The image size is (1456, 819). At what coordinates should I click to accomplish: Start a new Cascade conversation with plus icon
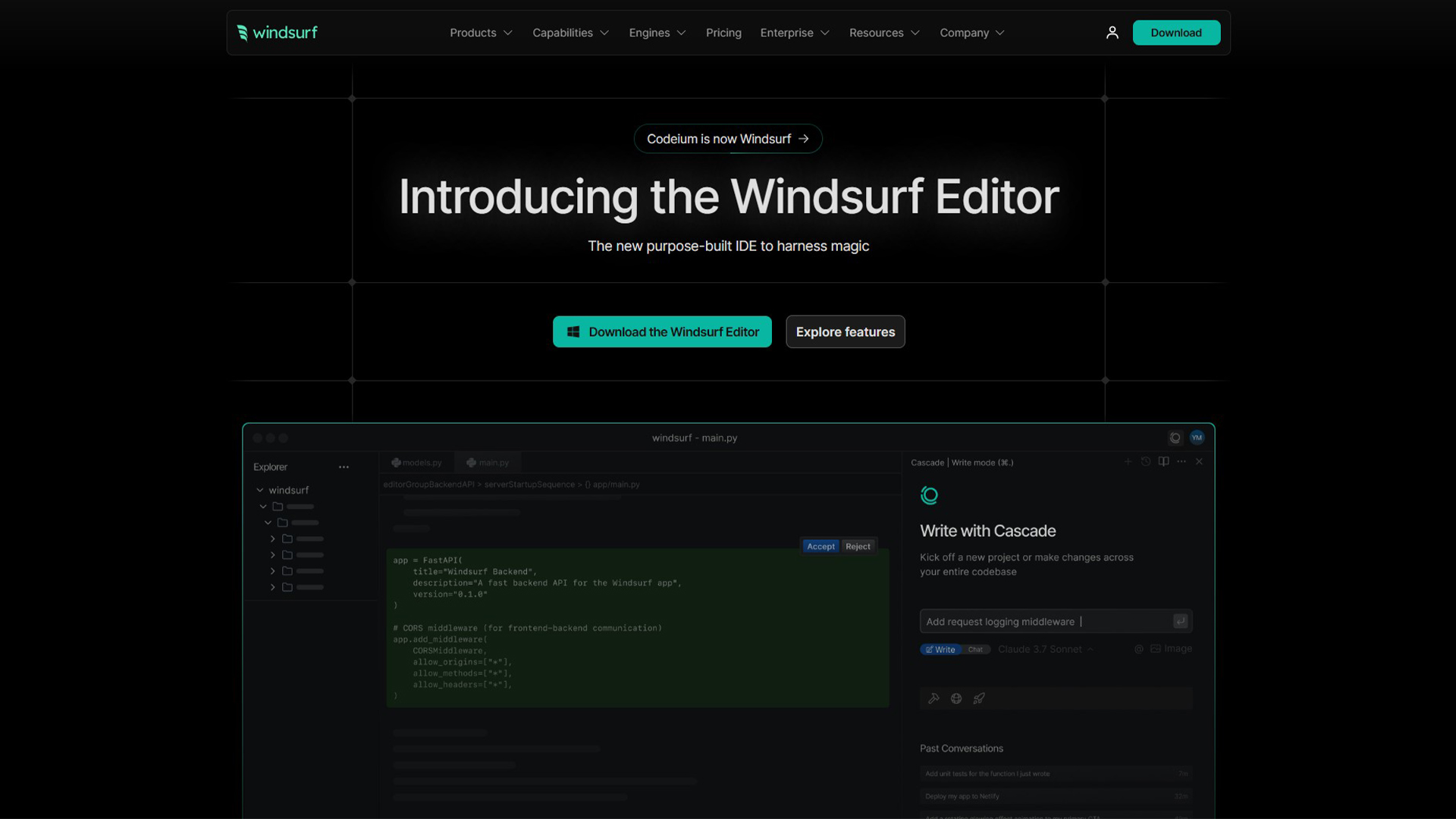(1128, 462)
